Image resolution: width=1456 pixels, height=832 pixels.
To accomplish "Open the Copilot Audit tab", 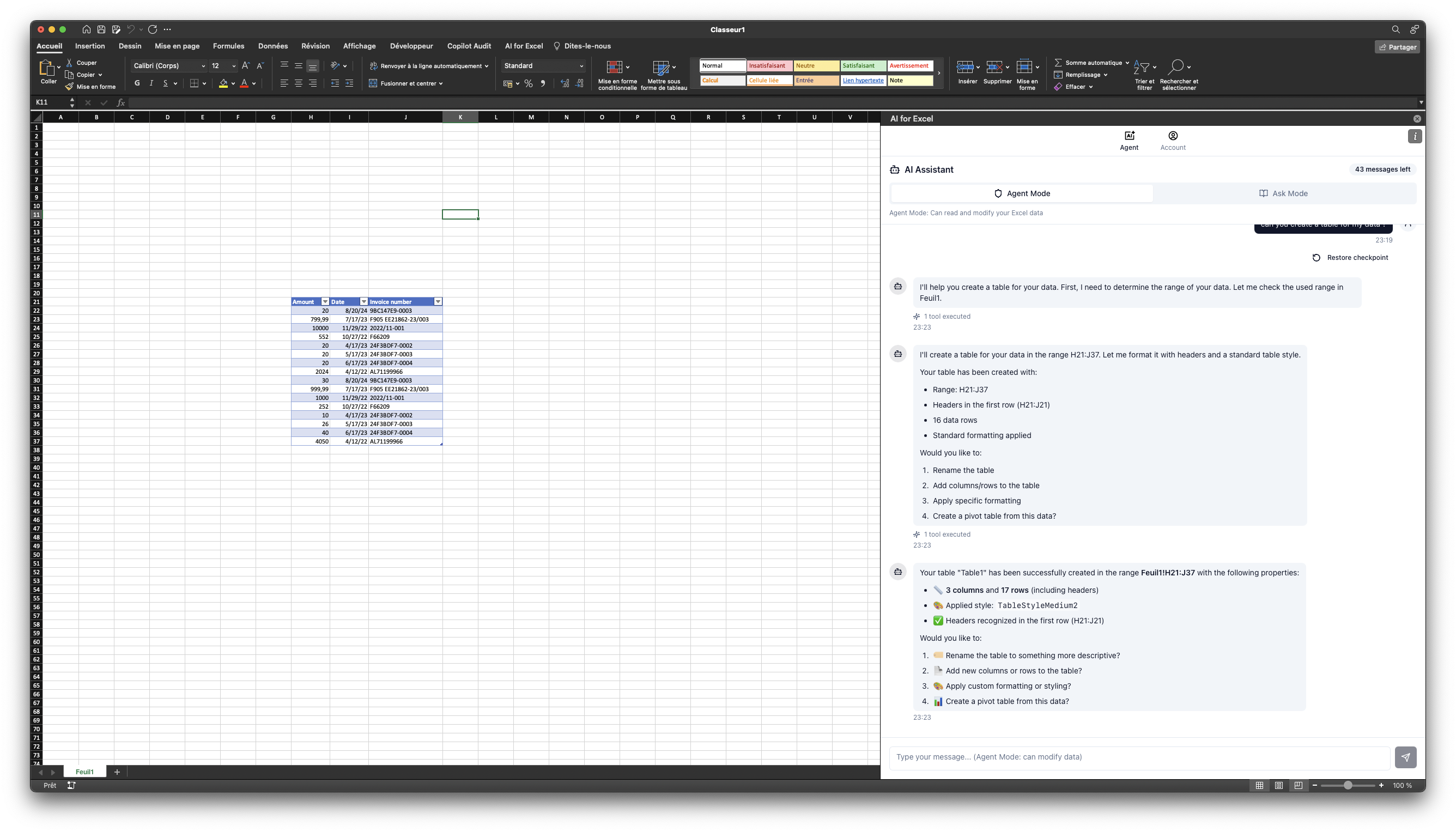I will [469, 46].
